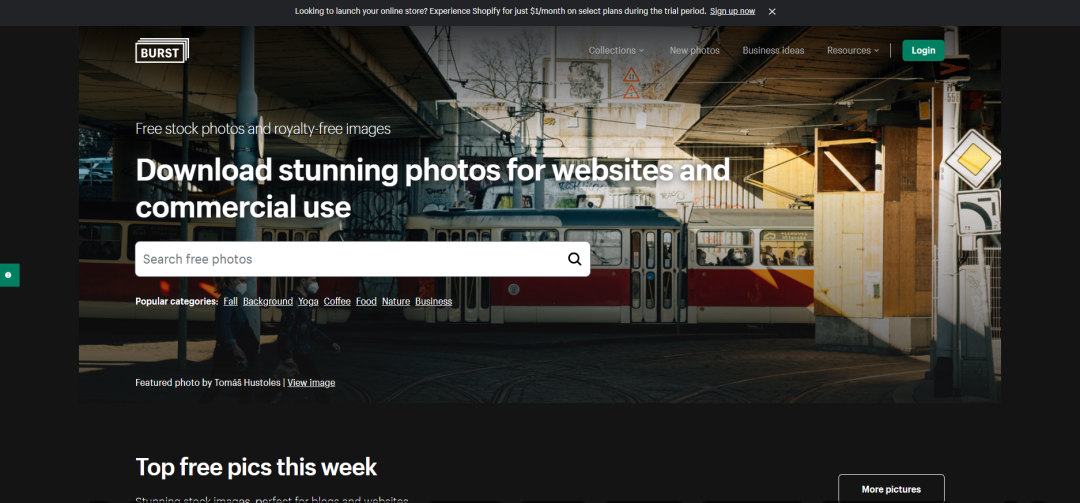This screenshot has height=503, width=1080.
Task: Click the green Login button
Action: 923,50
